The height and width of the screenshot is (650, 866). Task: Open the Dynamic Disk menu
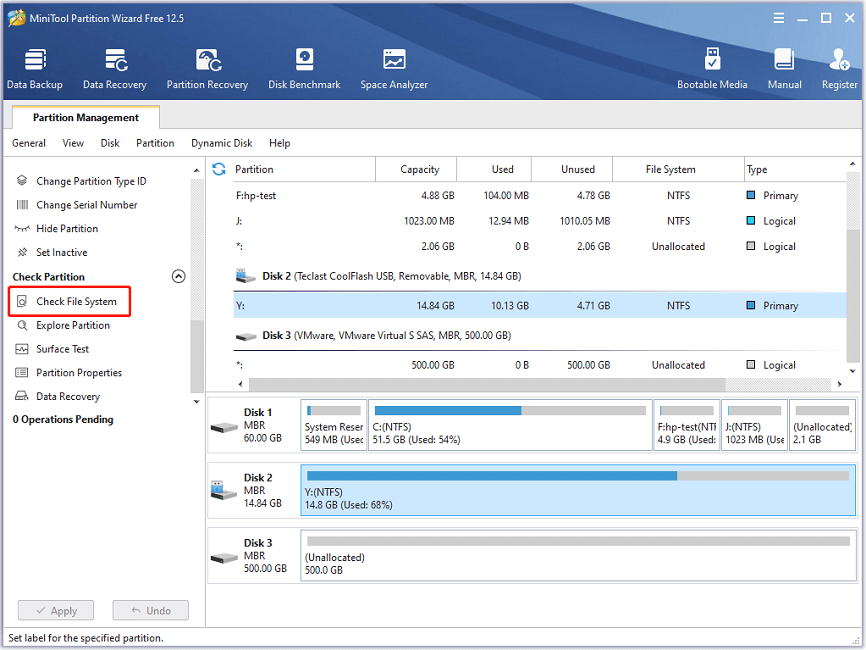(221, 142)
